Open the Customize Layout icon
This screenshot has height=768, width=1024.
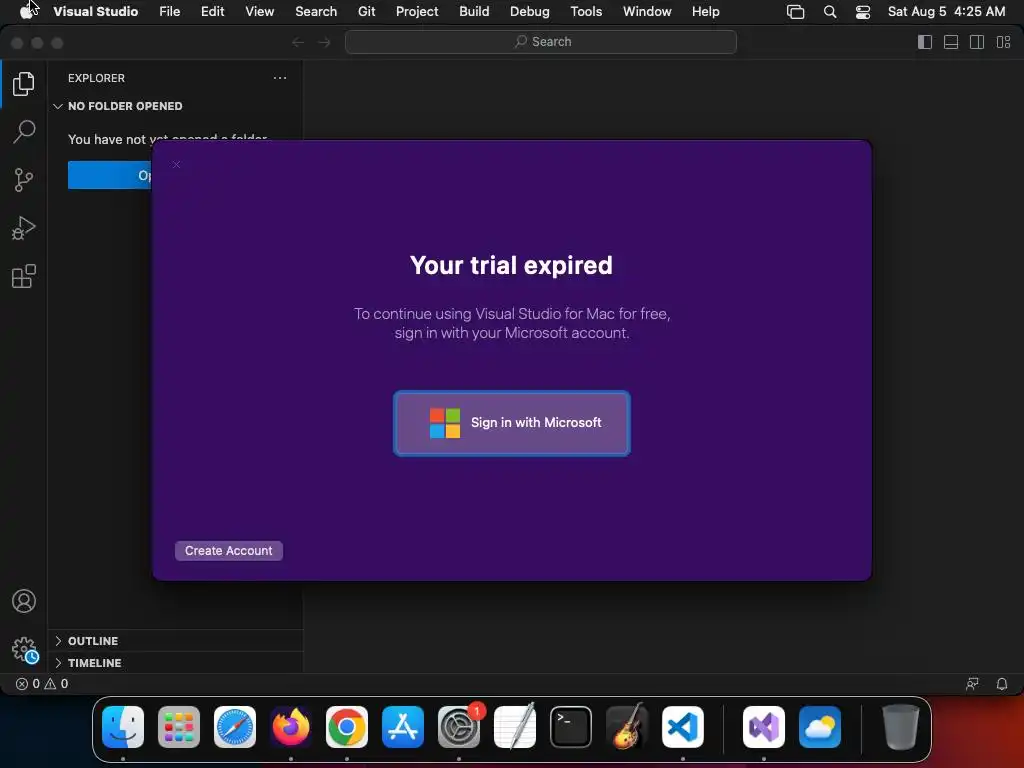coord(1003,42)
